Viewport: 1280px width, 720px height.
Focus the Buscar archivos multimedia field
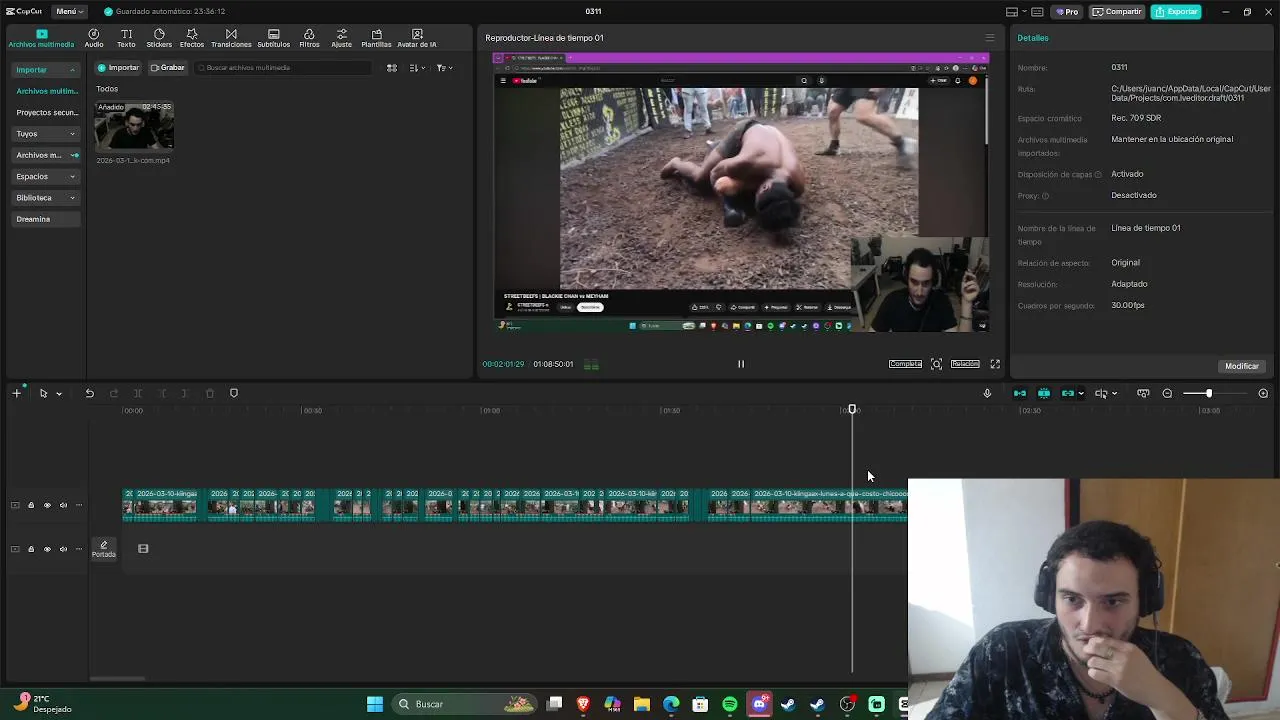283,68
